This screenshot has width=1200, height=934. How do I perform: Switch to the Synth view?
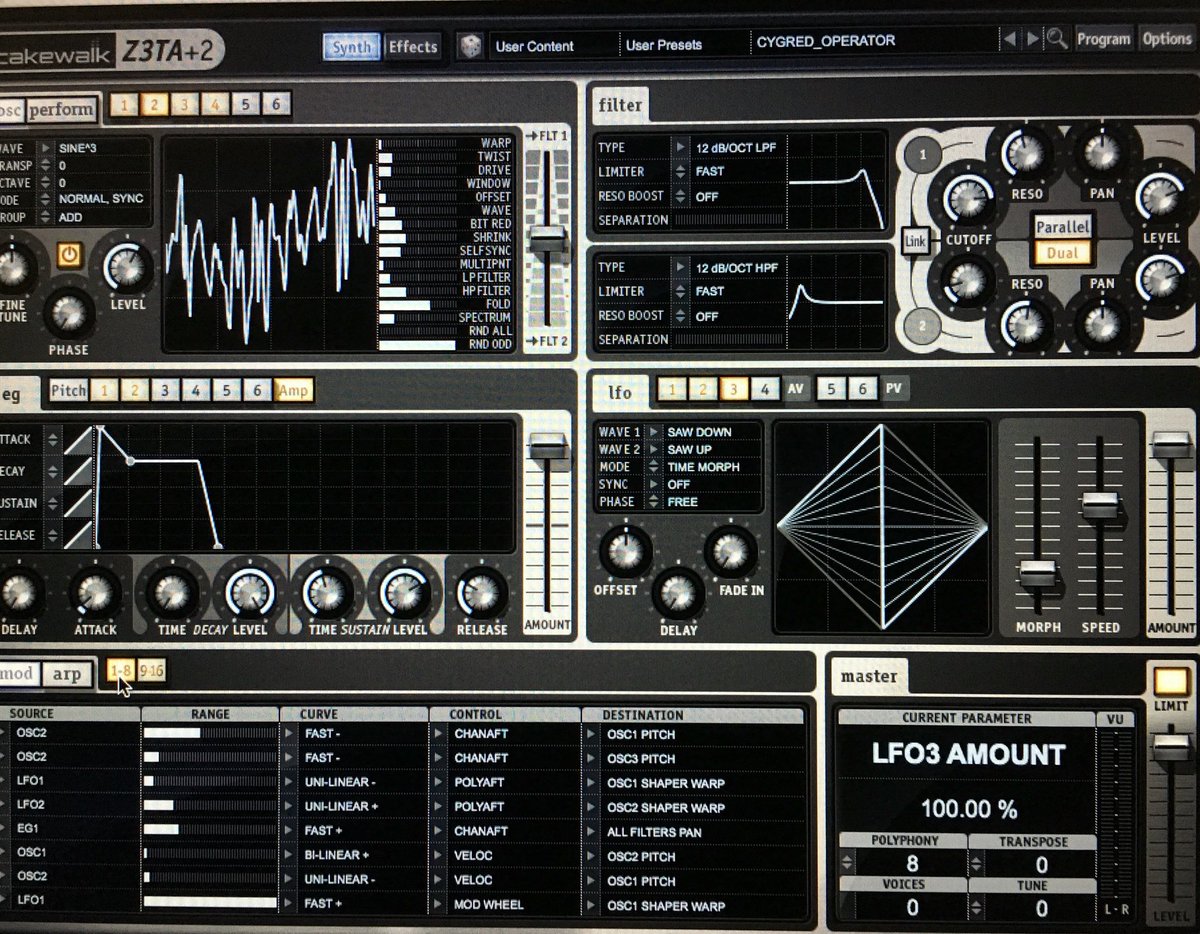(x=350, y=46)
